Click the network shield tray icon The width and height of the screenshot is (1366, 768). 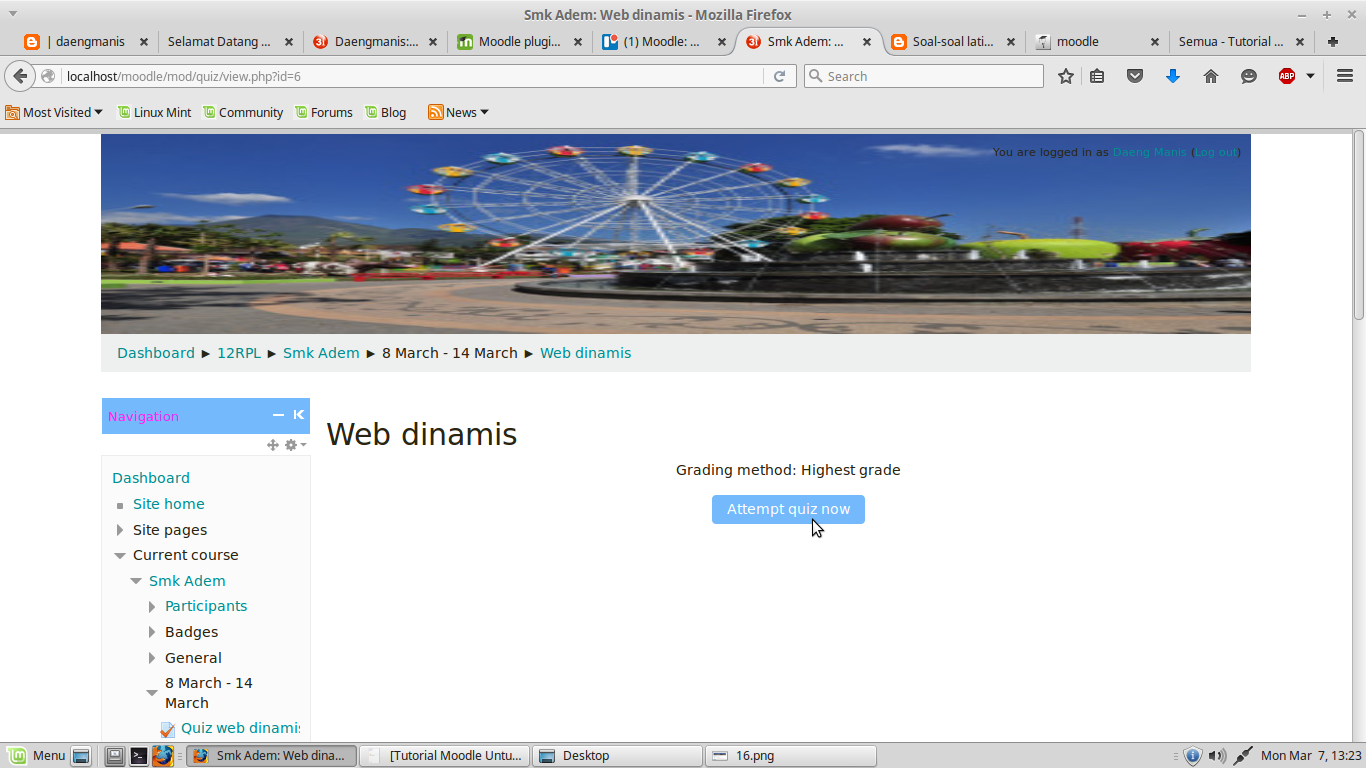[x=1192, y=756]
